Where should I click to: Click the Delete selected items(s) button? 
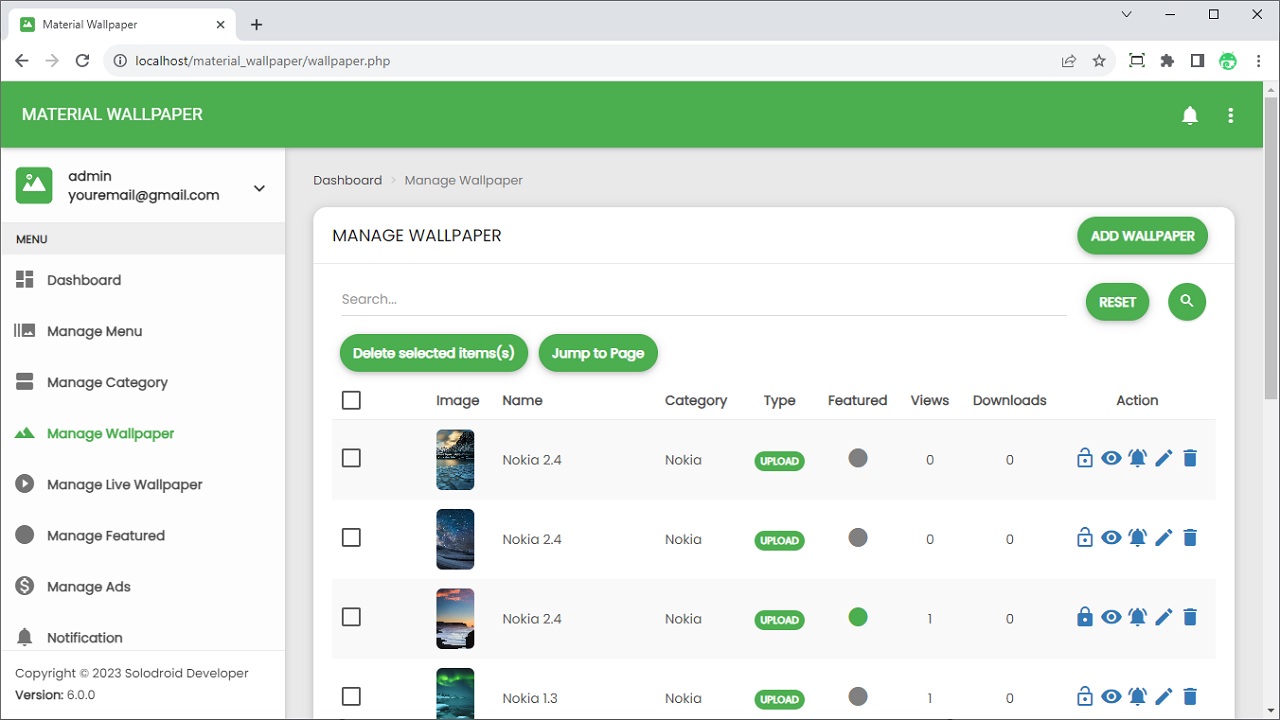click(433, 353)
